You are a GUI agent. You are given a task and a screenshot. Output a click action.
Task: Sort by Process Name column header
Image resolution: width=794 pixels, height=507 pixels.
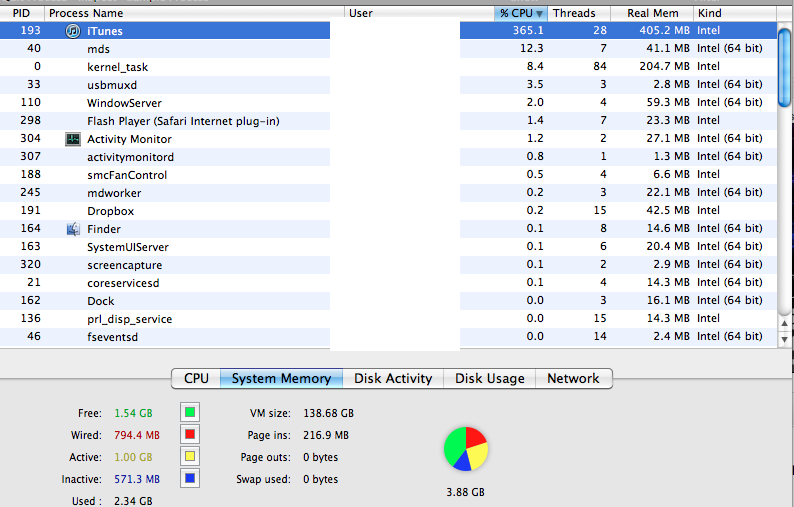pos(194,13)
